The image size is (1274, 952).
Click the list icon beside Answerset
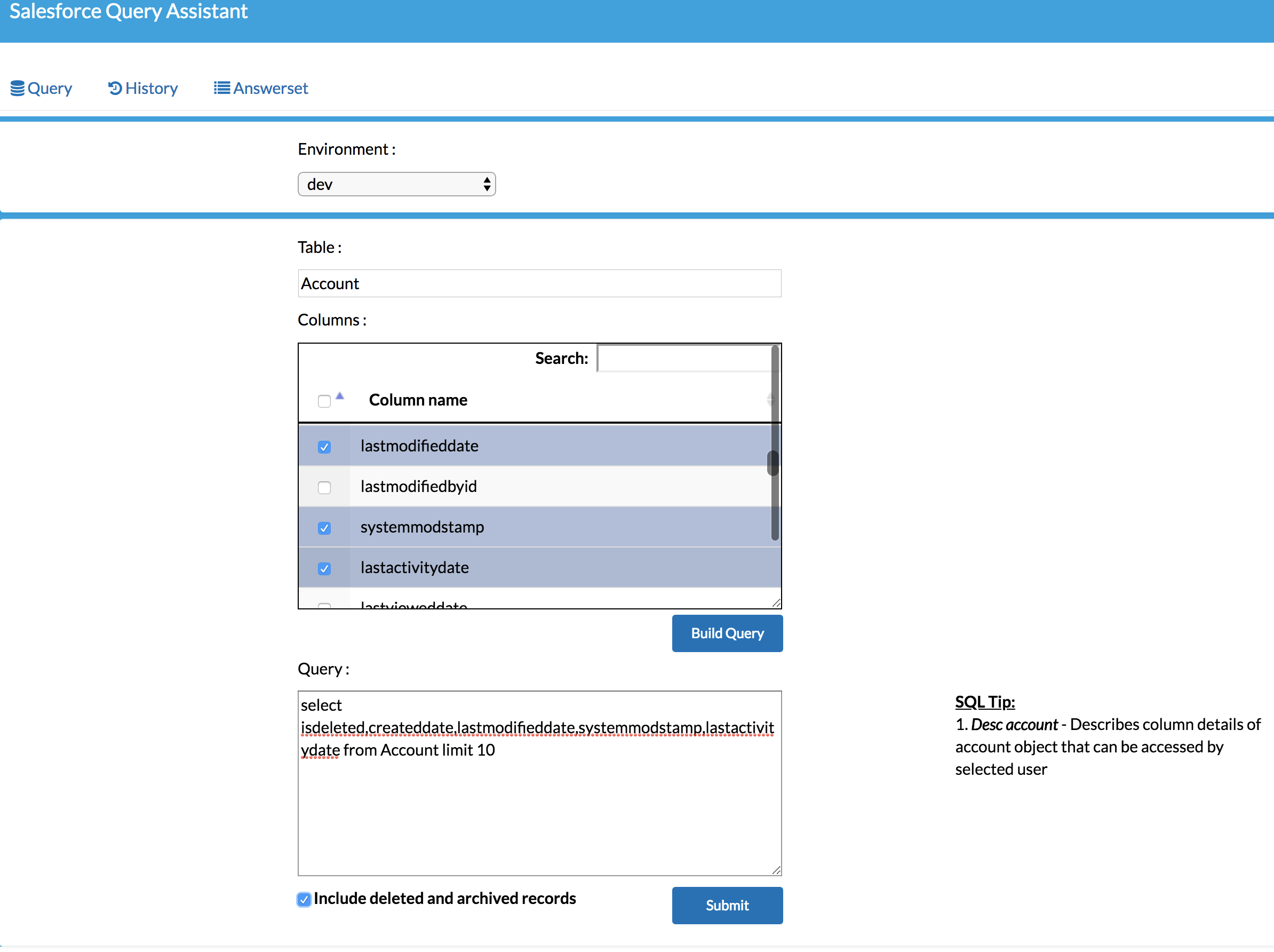coord(221,88)
